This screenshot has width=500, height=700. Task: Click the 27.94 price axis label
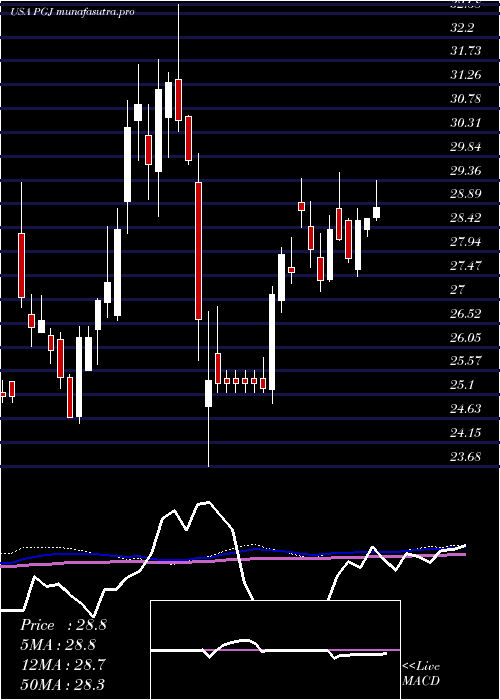click(466, 242)
